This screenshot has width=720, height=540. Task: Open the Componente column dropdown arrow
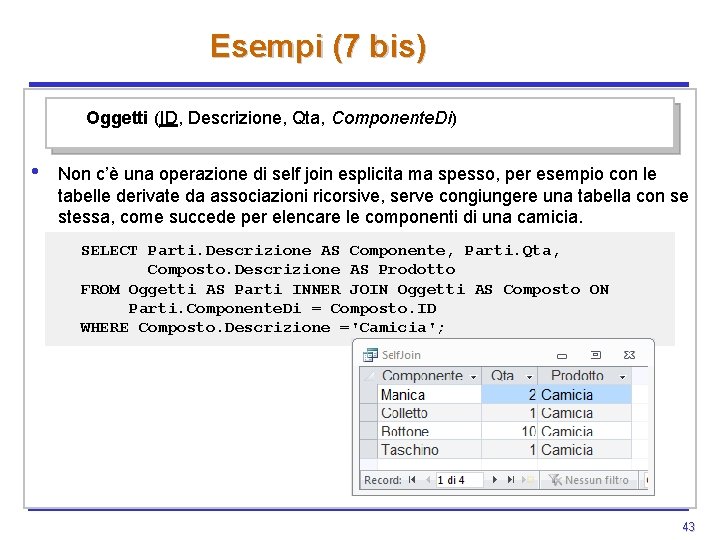[473, 377]
